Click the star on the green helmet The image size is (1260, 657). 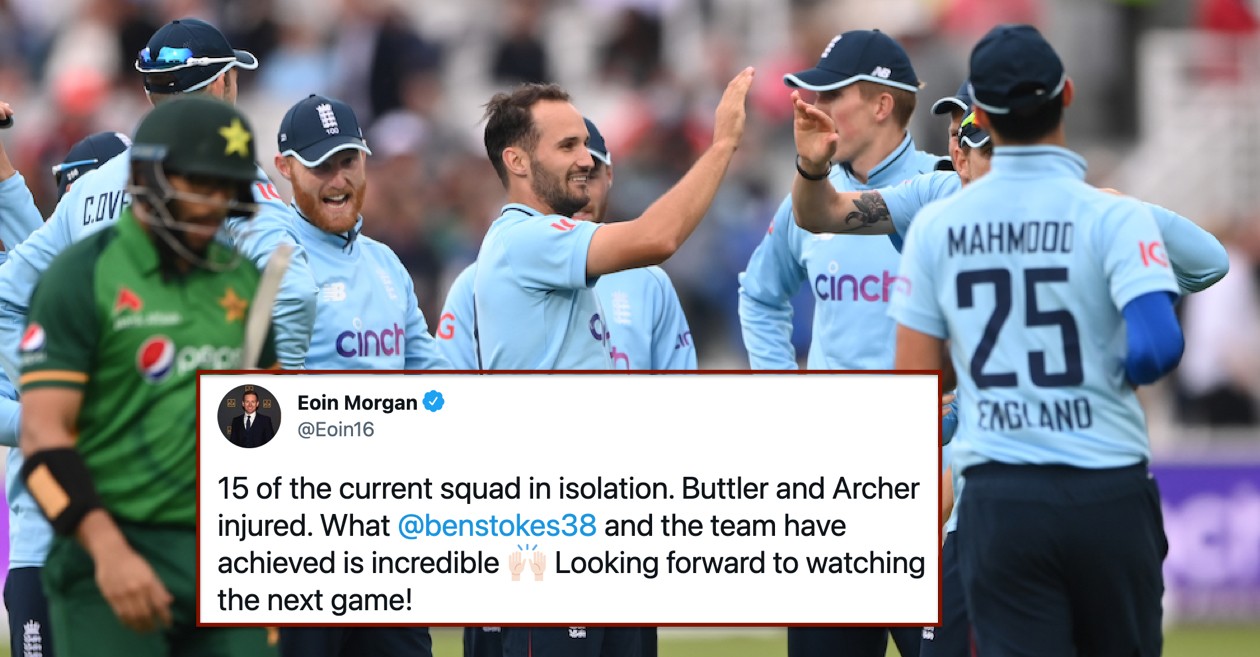235,137
